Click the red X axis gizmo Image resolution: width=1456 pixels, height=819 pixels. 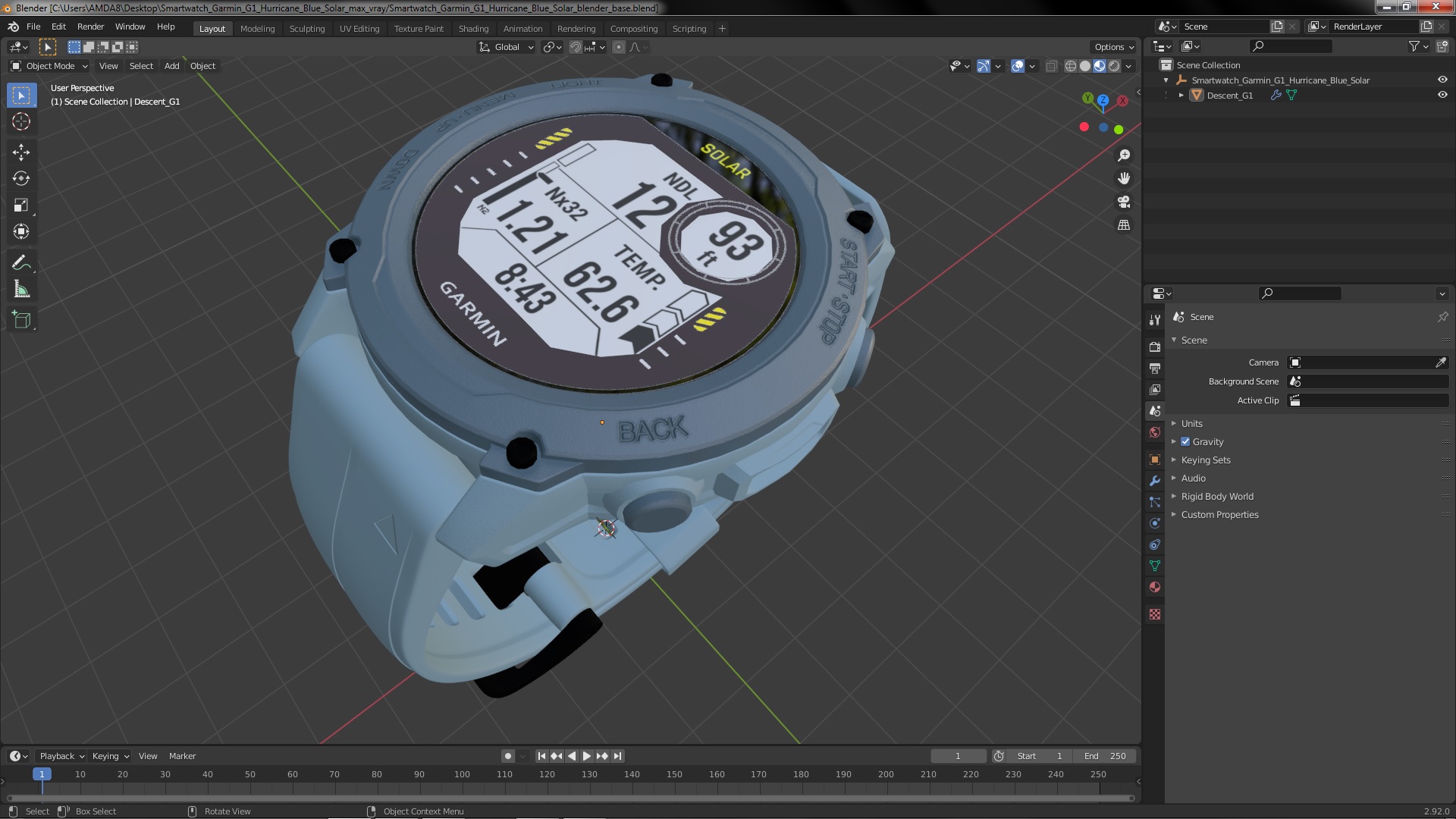coord(1122,100)
